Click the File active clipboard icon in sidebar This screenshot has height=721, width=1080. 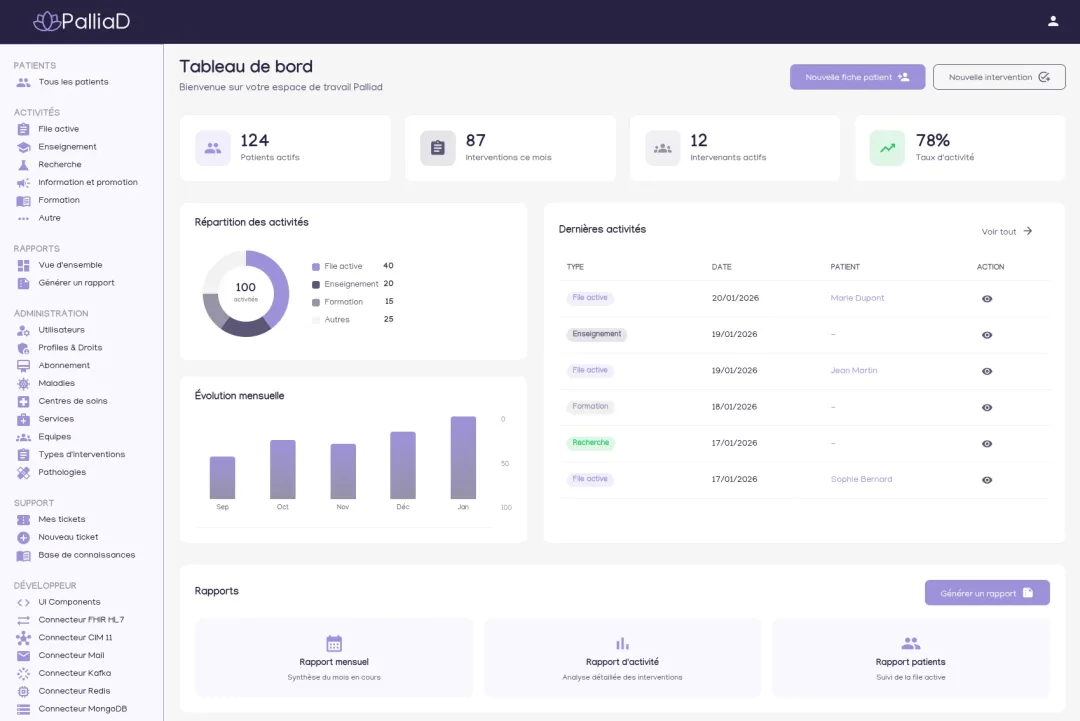[23, 129]
